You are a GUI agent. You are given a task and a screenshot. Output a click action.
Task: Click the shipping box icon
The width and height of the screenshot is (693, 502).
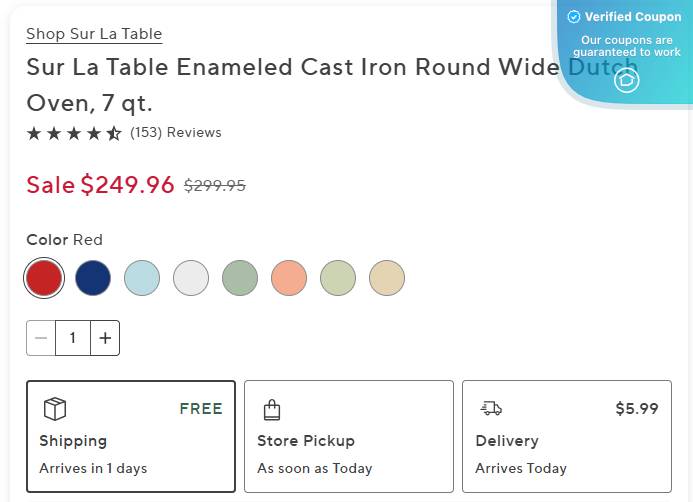(55, 409)
